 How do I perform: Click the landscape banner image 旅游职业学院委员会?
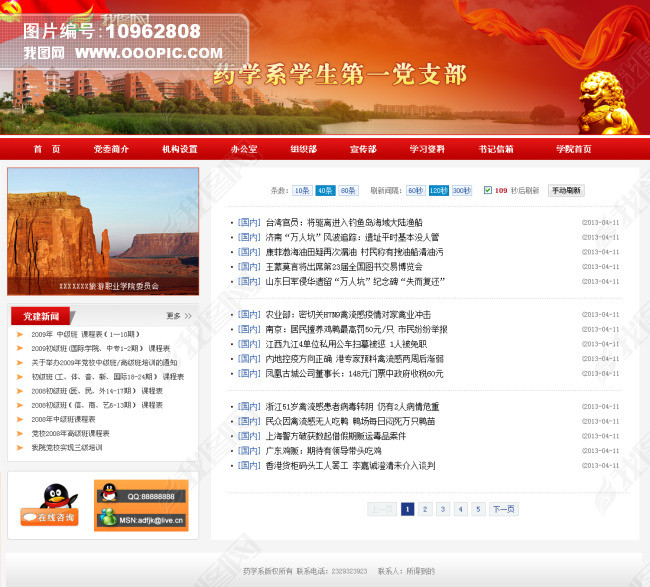(103, 231)
